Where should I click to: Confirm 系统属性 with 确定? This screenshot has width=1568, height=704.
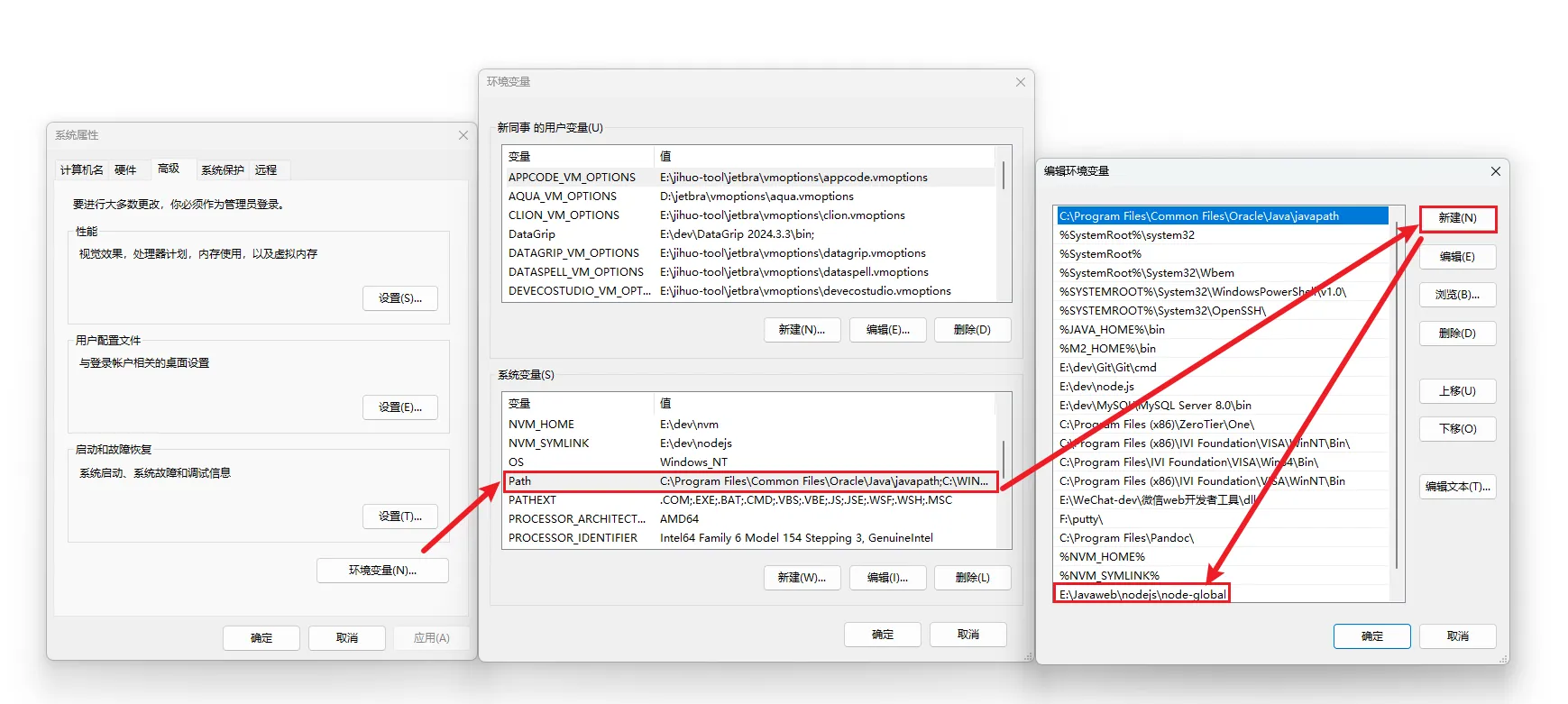[261, 638]
